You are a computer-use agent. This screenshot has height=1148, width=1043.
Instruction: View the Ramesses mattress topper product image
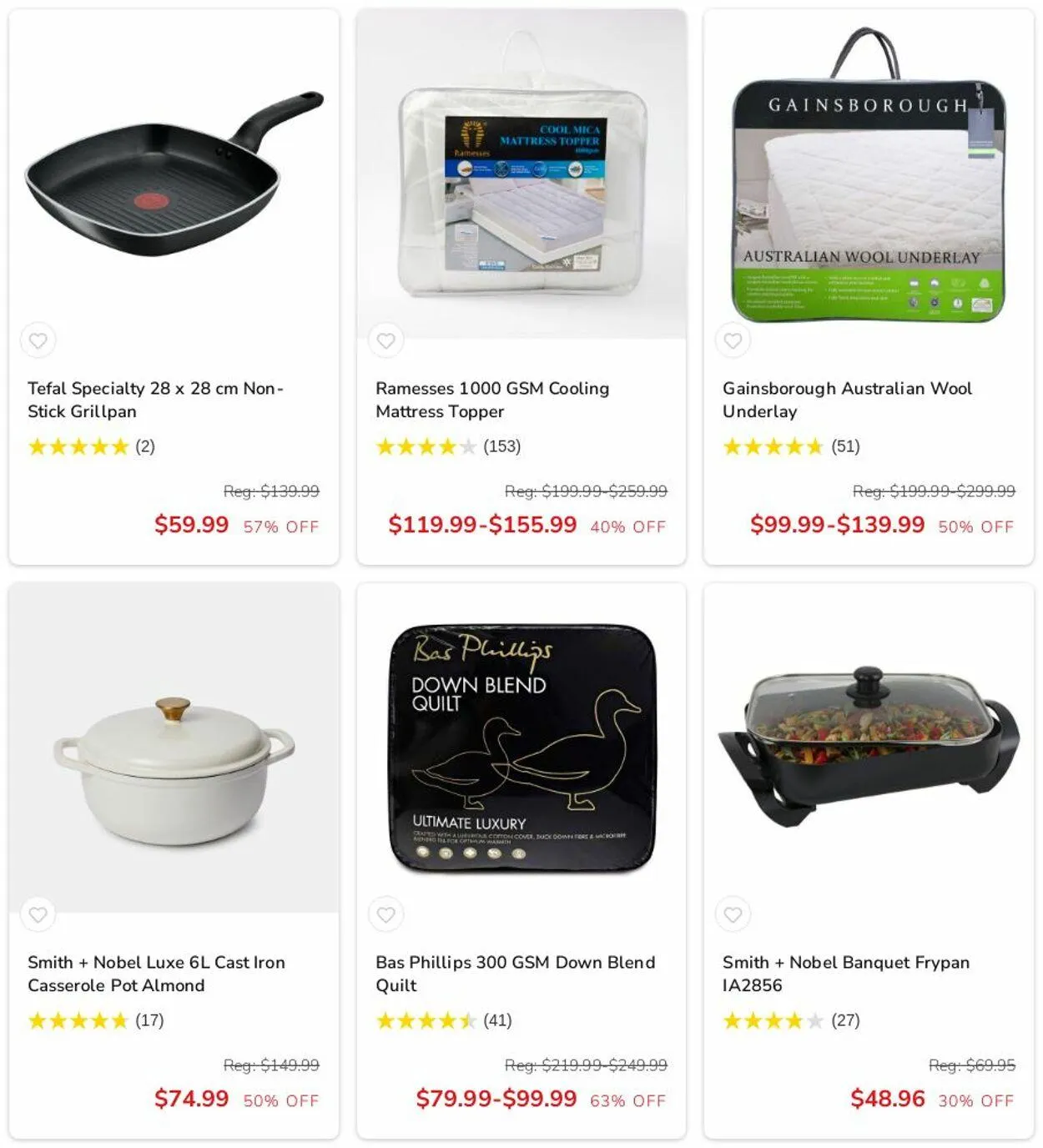click(x=521, y=174)
